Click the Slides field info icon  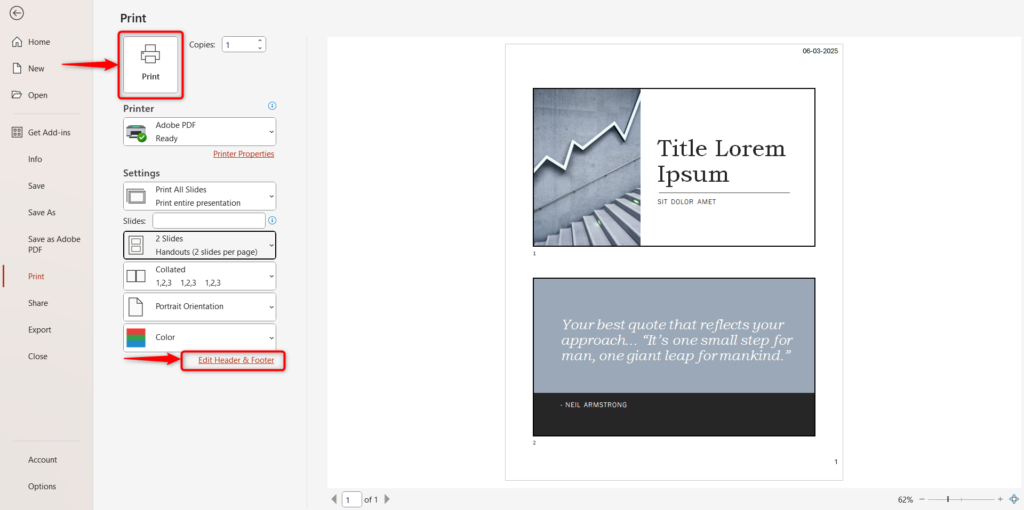(272, 220)
